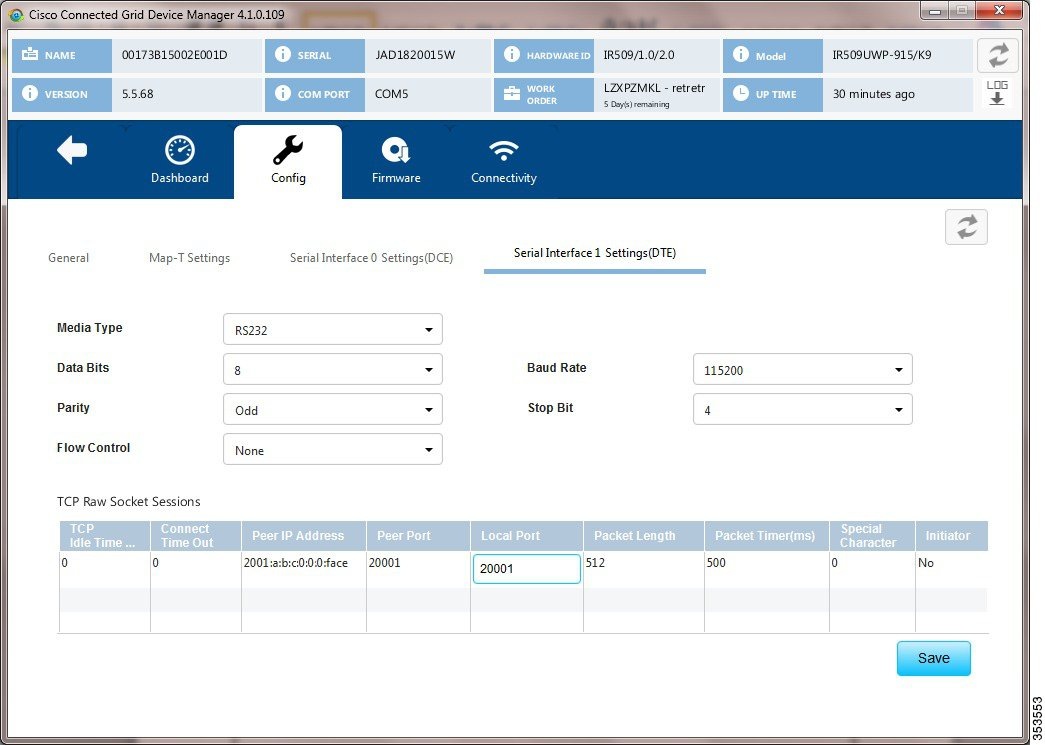Viewport: 1045px width, 745px height.
Task: Click the Cisco app icon in title bar
Action: (17, 14)
